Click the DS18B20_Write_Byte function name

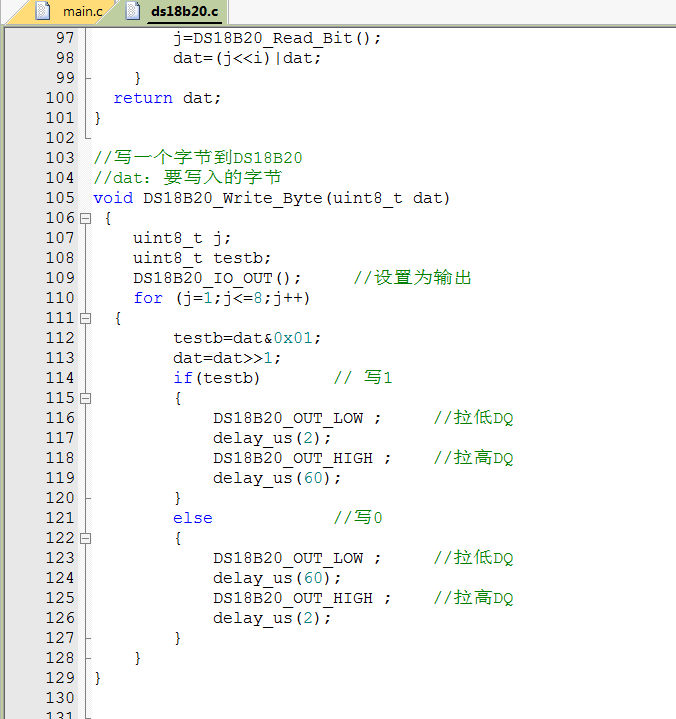[233, 199]
